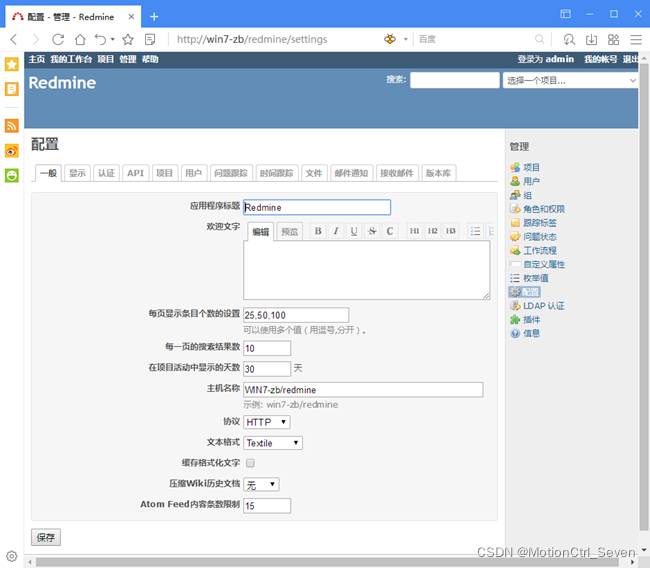Viewport: 650px width, 568px height.
Task: Open the 协议 HTTP dropdown
Action: click(267, 422)
